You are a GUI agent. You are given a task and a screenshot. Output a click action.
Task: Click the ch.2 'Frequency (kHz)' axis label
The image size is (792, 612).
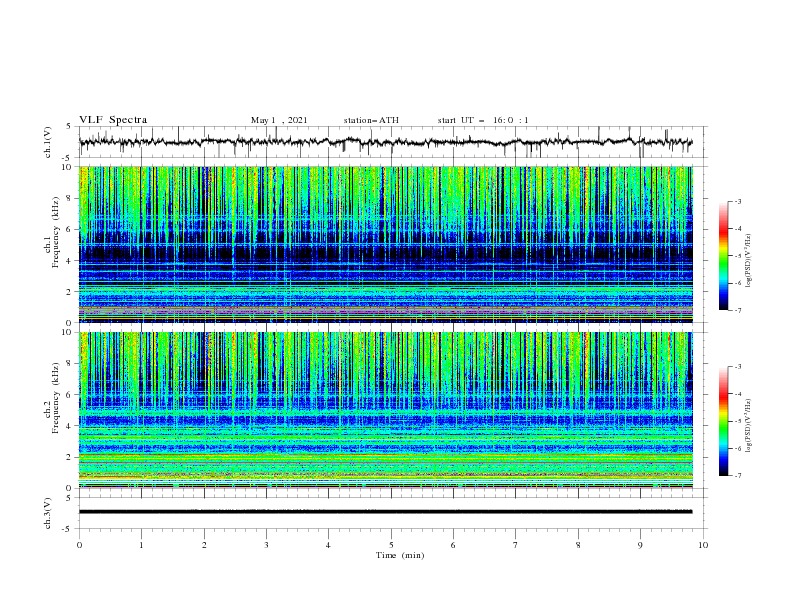pyautogui.click(x=56, y=398)
